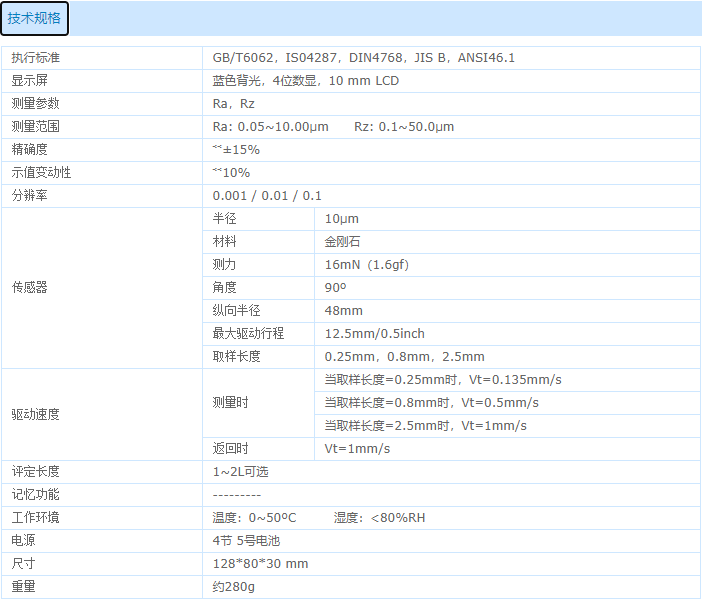Click the 最大驱动行程 label
Image resolution: width=705 pixels, height=603 pixels.
pyautogui.click(x=248, y=334)
